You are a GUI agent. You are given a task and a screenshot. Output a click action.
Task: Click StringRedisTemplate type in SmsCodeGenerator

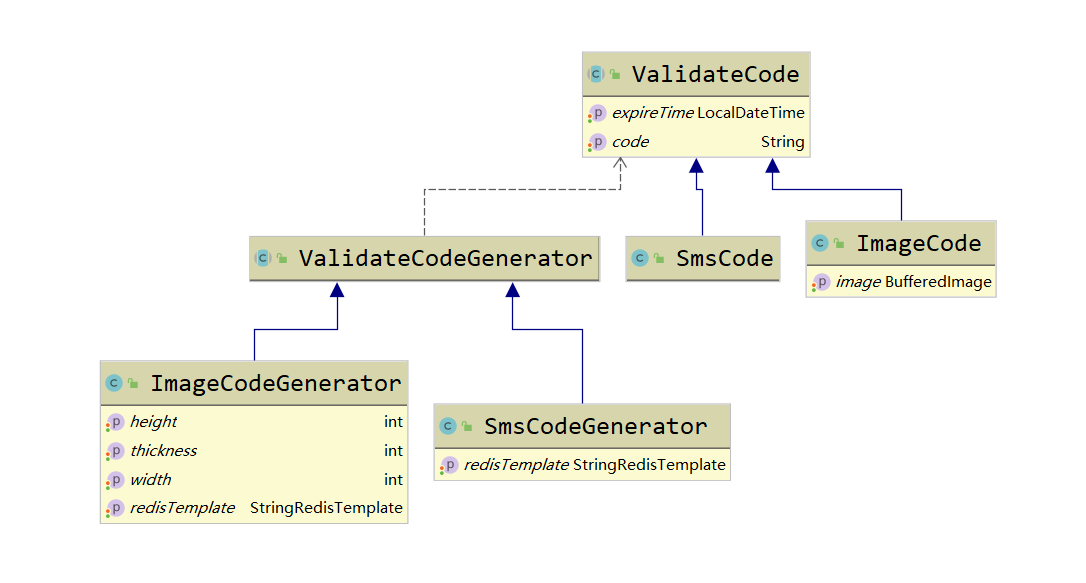pyautogui.click(x=649, y=465)
